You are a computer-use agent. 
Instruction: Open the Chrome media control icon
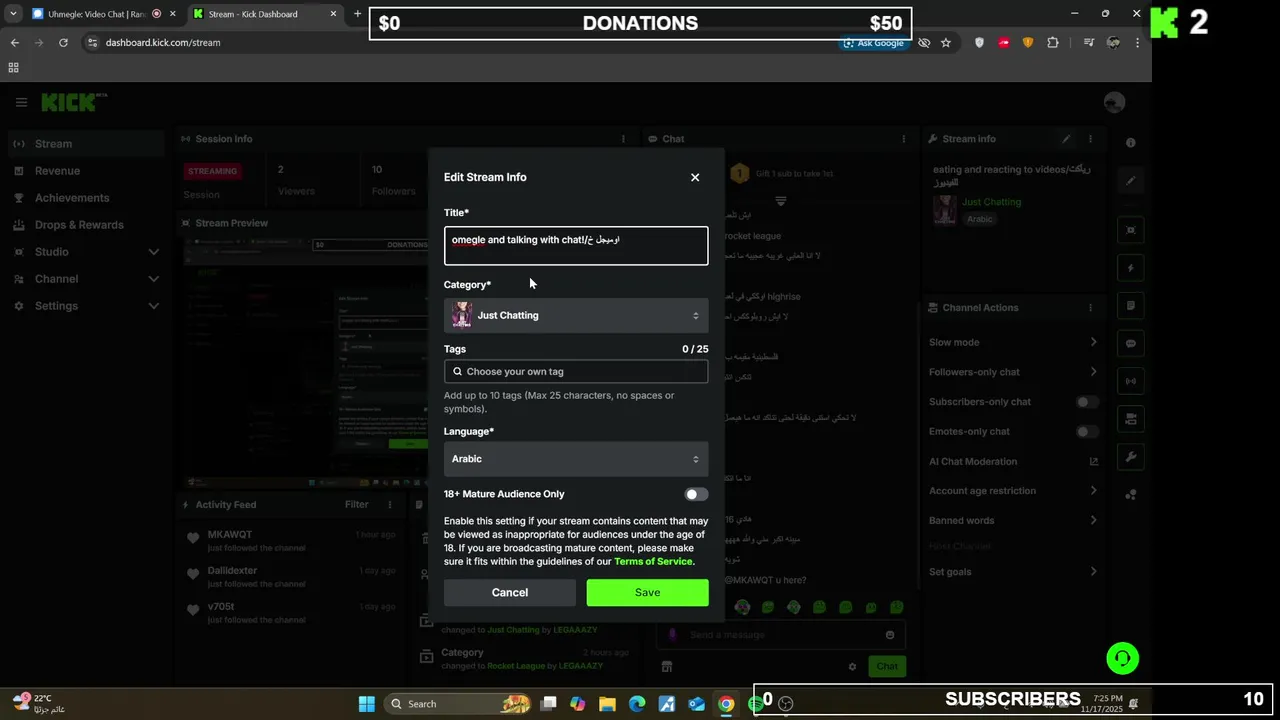1088,43
